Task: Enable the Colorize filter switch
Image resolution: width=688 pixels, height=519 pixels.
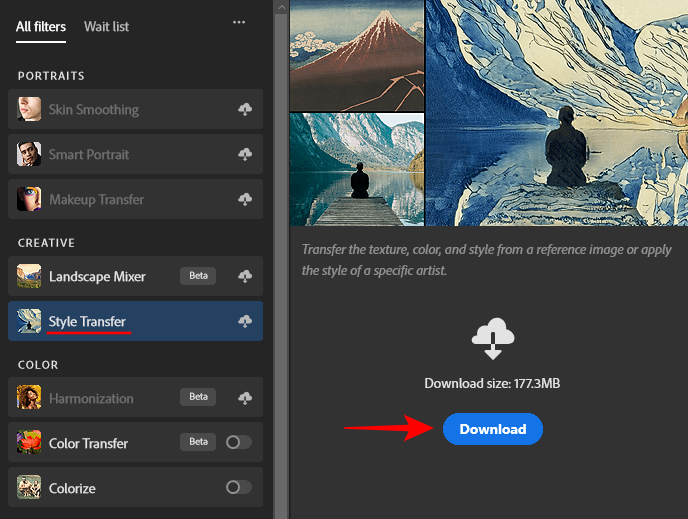Action: point(239,487)
